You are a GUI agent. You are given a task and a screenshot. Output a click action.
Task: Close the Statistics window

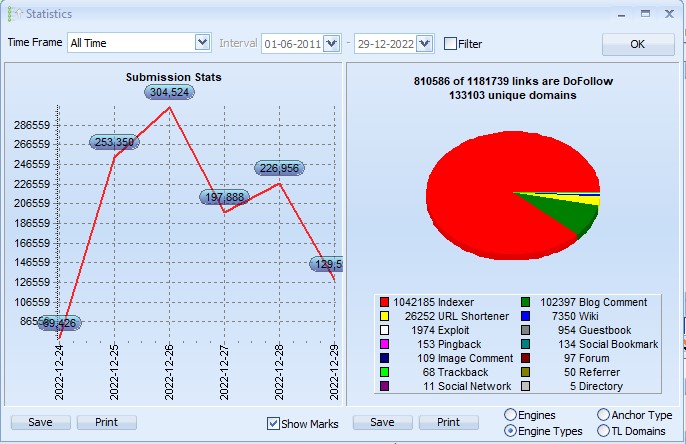point(669,14)
